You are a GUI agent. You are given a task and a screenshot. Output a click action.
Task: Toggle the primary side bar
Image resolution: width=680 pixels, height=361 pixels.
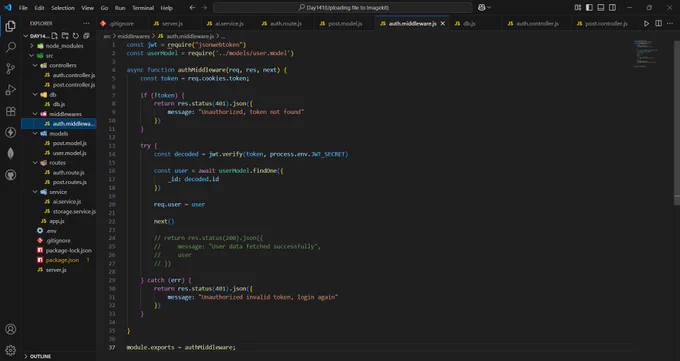pyautogui.click(x=589, y=7)
